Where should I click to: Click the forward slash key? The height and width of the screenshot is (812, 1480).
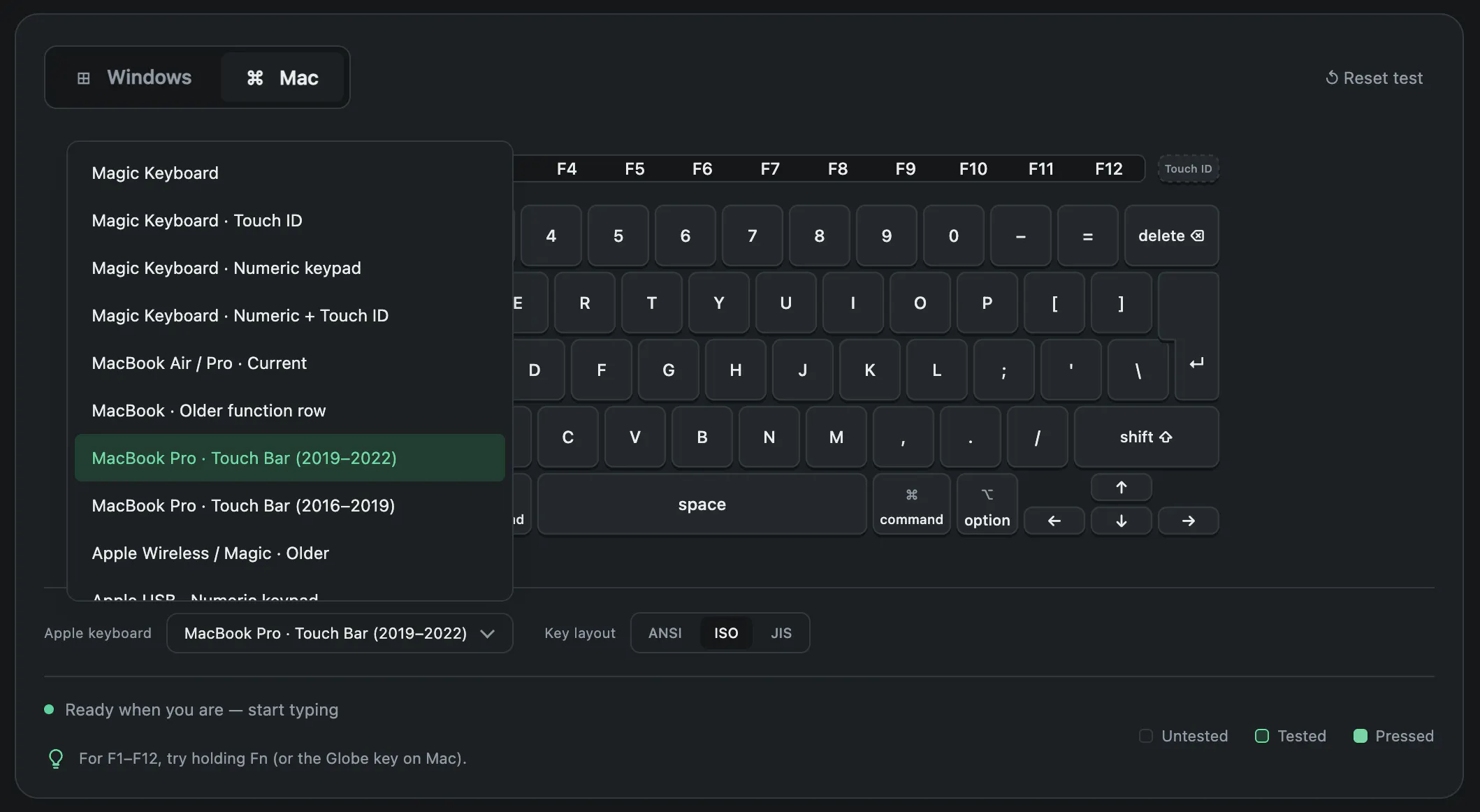coord(1037,437)
